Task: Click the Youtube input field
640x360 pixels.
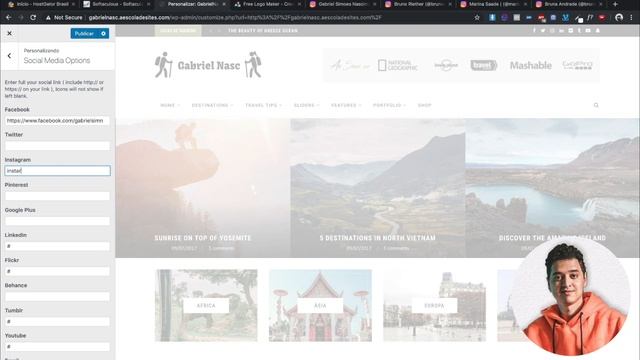Action: [57, 347]
